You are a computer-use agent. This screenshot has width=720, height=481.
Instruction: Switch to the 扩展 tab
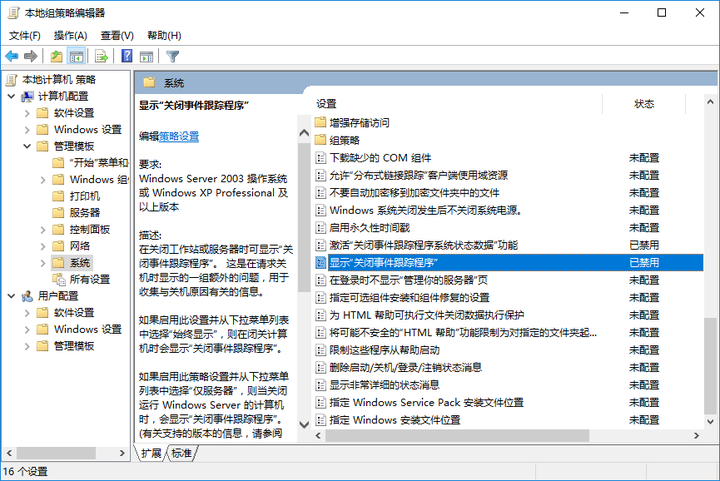click(151, 453)
